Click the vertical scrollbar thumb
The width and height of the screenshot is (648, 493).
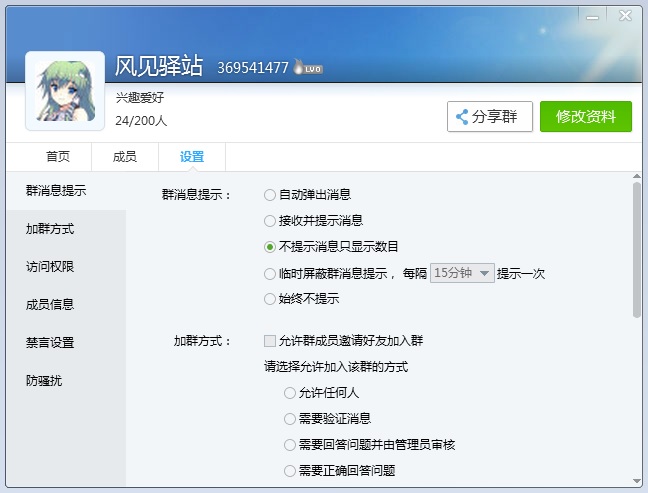[637, 250]
